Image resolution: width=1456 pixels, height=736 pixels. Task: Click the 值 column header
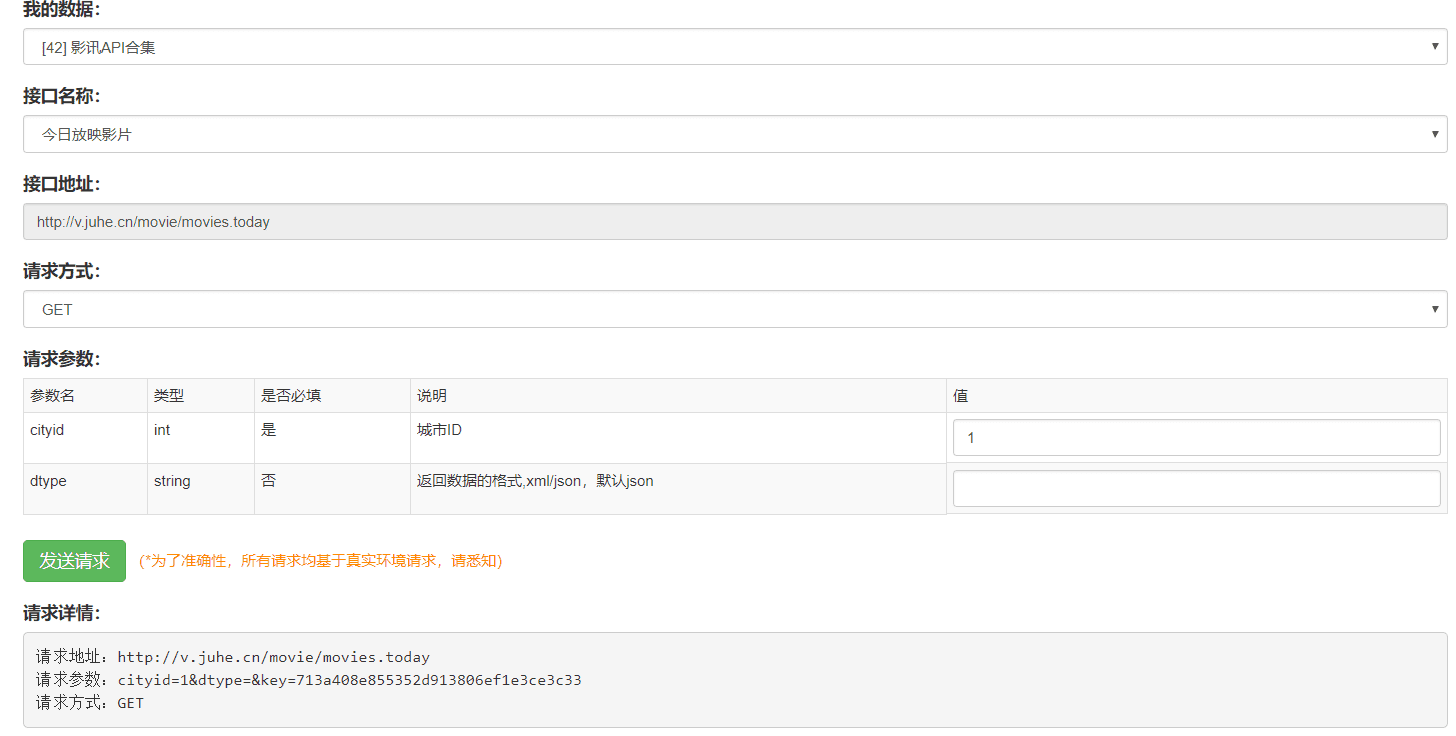[960, 395]
